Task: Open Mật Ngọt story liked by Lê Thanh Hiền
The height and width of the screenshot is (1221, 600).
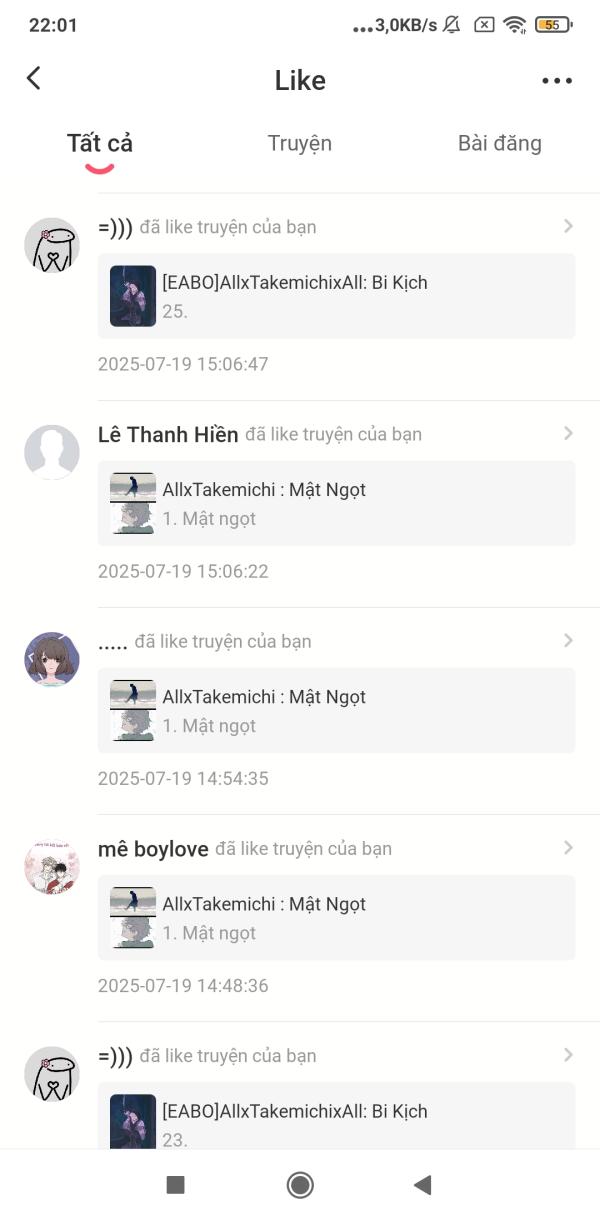Action: point(337,503)
